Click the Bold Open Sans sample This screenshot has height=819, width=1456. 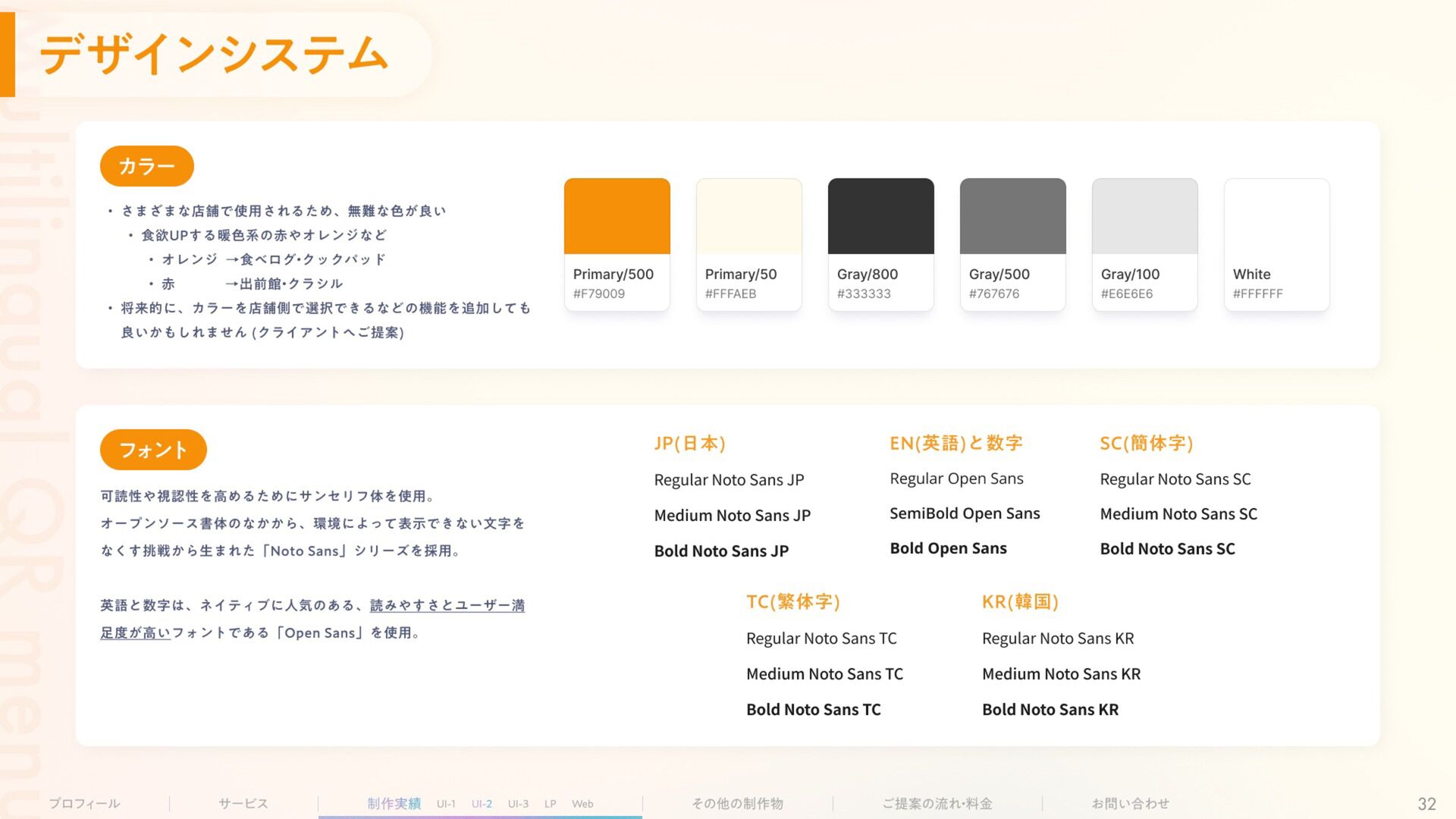[948, 548]
